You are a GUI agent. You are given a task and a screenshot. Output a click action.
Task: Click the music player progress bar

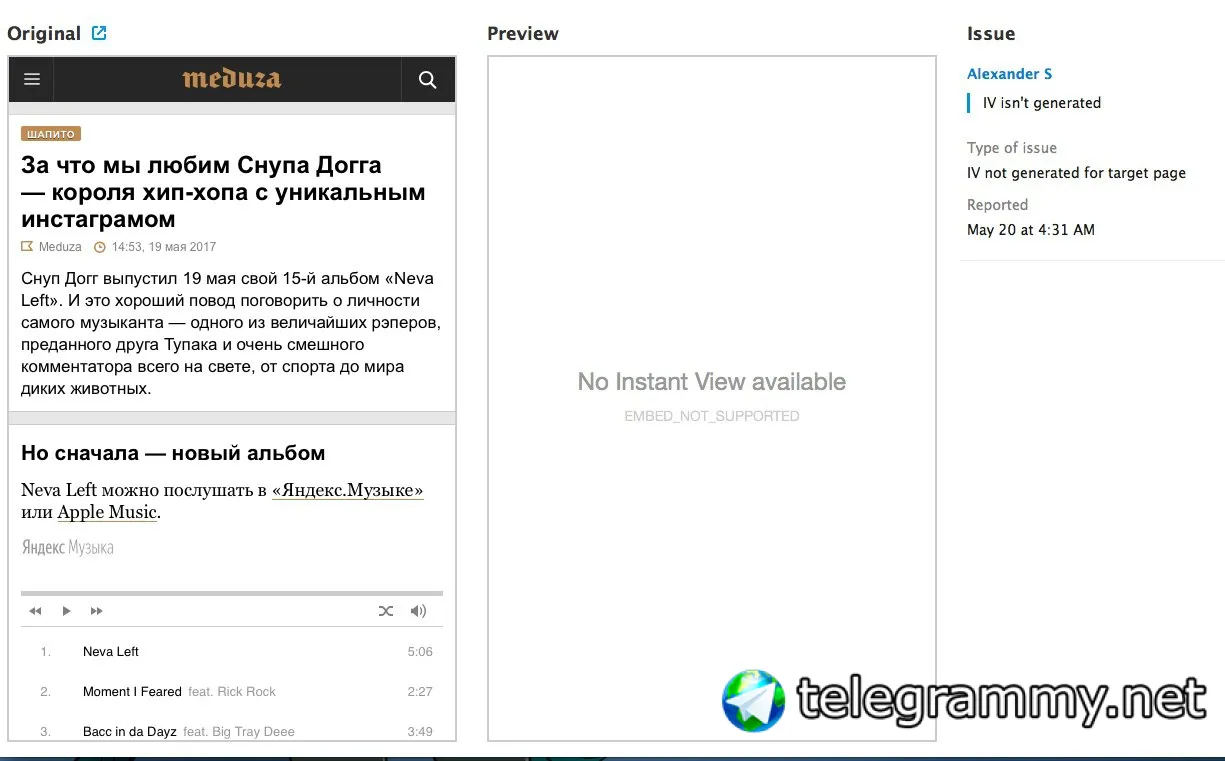coord(232,594)
